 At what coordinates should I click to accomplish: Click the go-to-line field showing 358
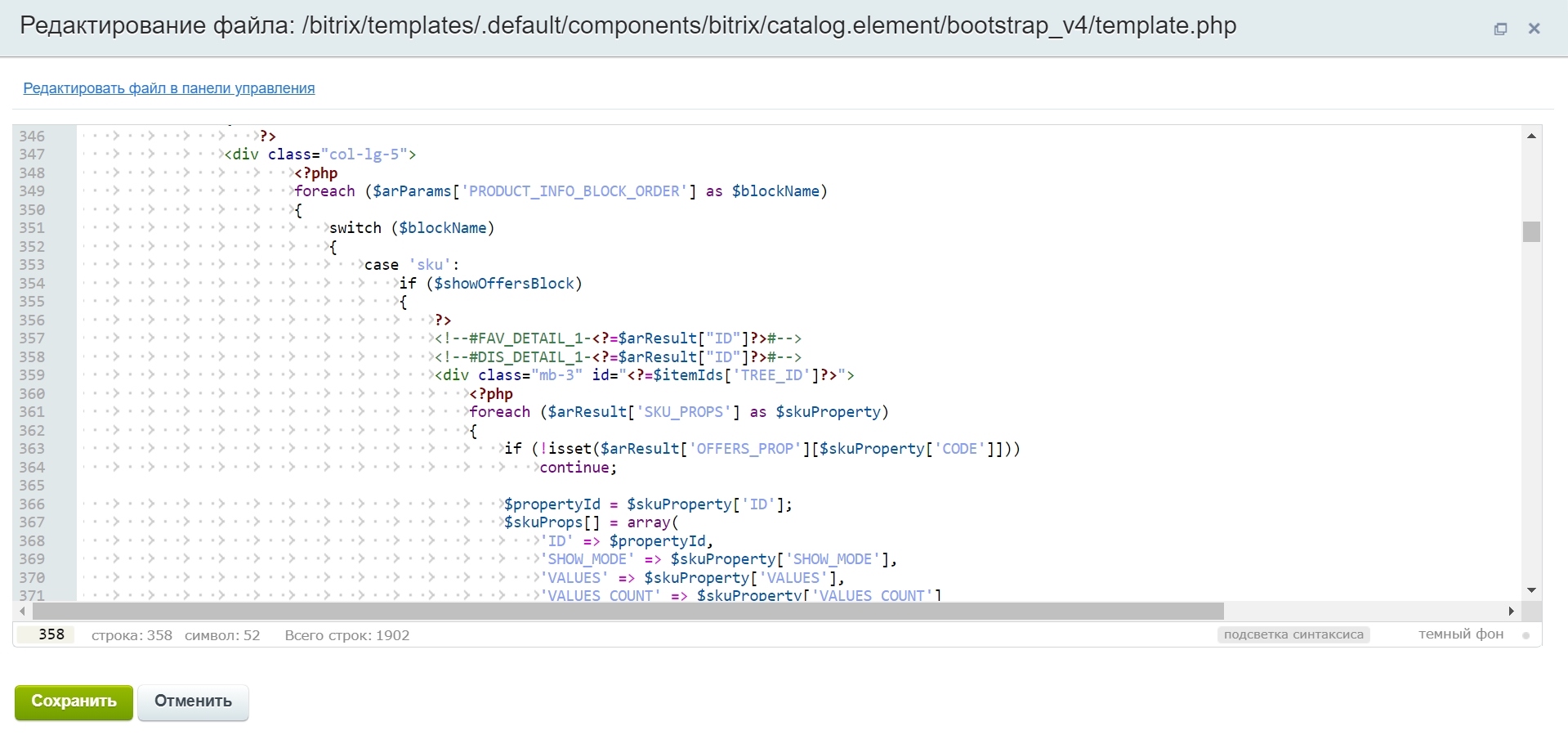tap(47, 634)
